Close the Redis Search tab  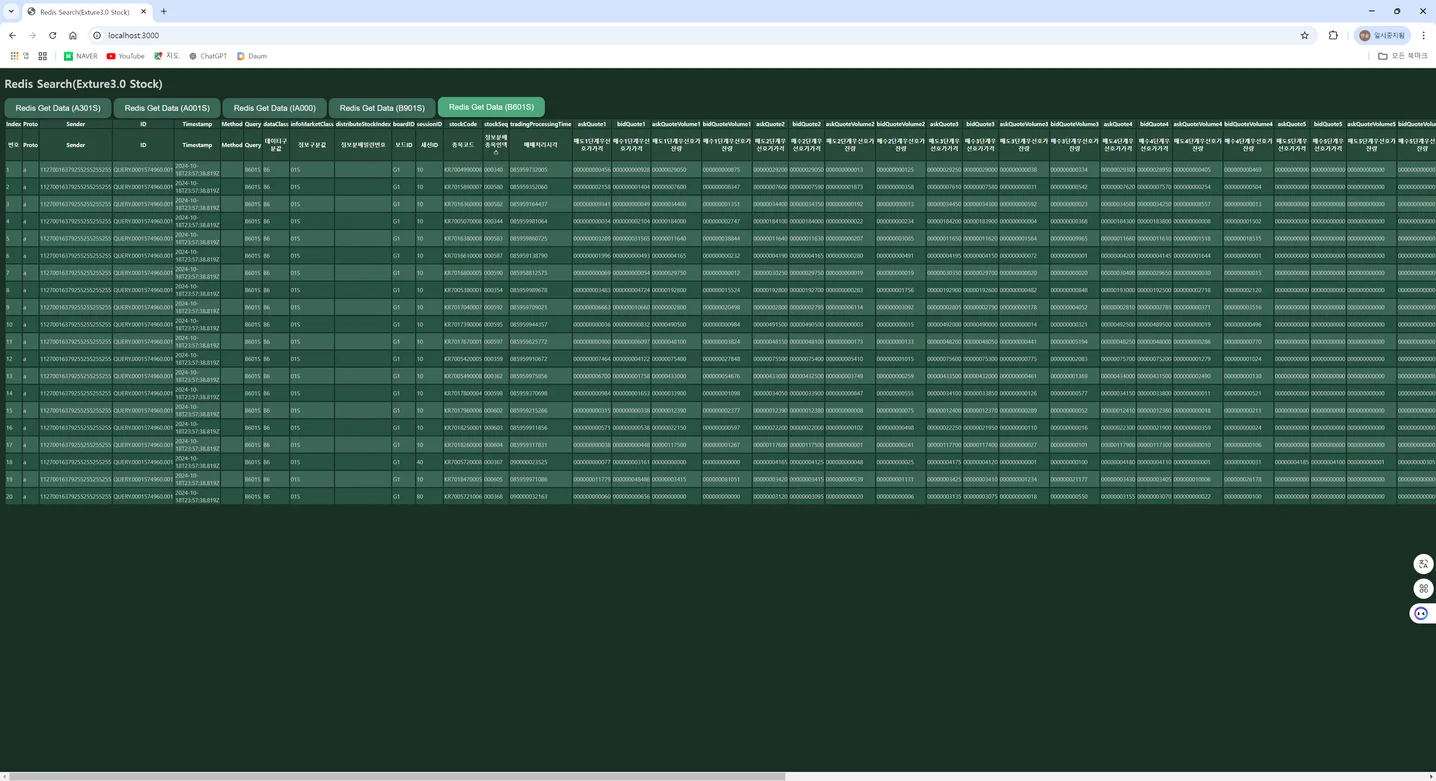pos(141,12)
